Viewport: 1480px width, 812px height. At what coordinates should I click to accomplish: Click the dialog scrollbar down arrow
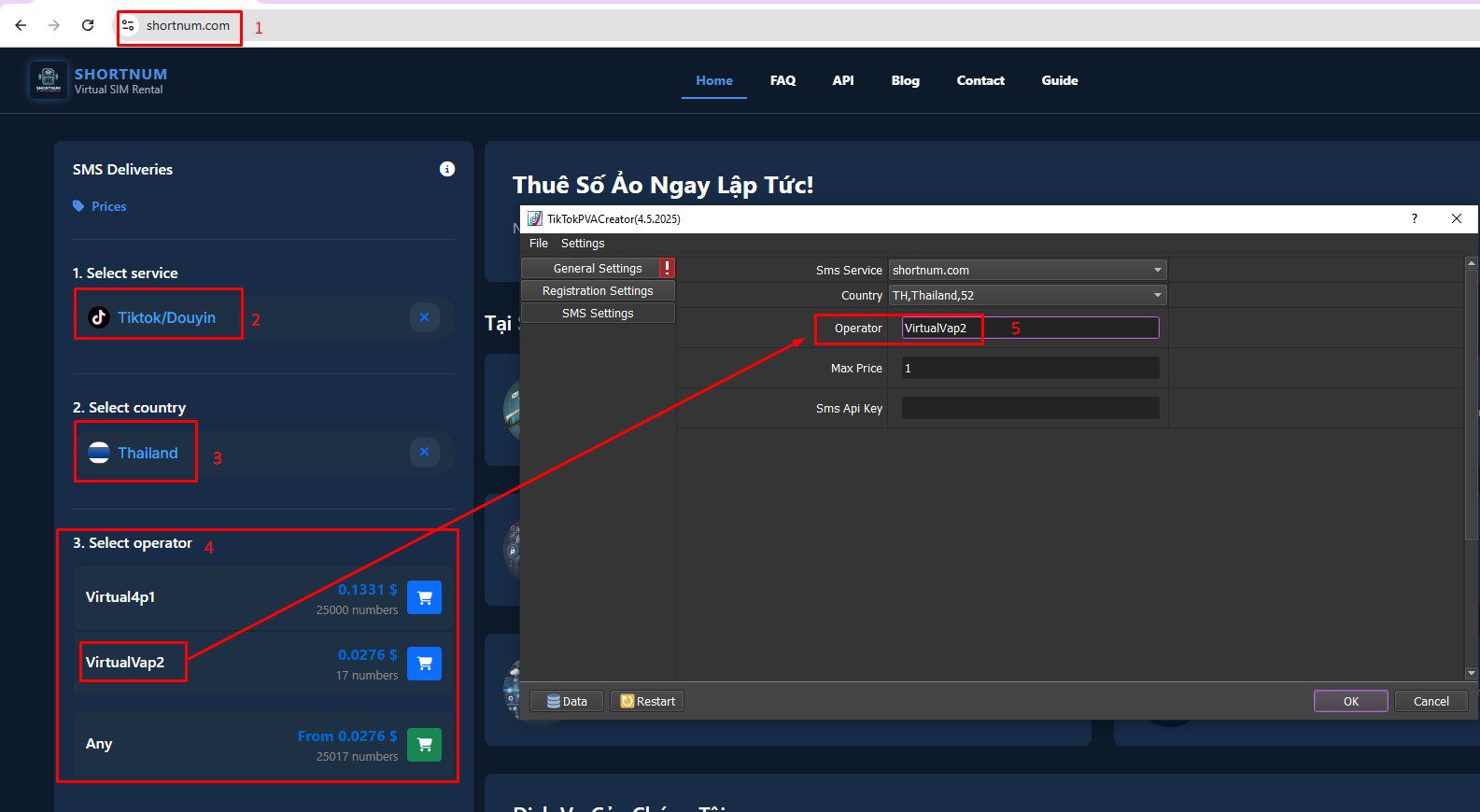(x=1472, y=673)
